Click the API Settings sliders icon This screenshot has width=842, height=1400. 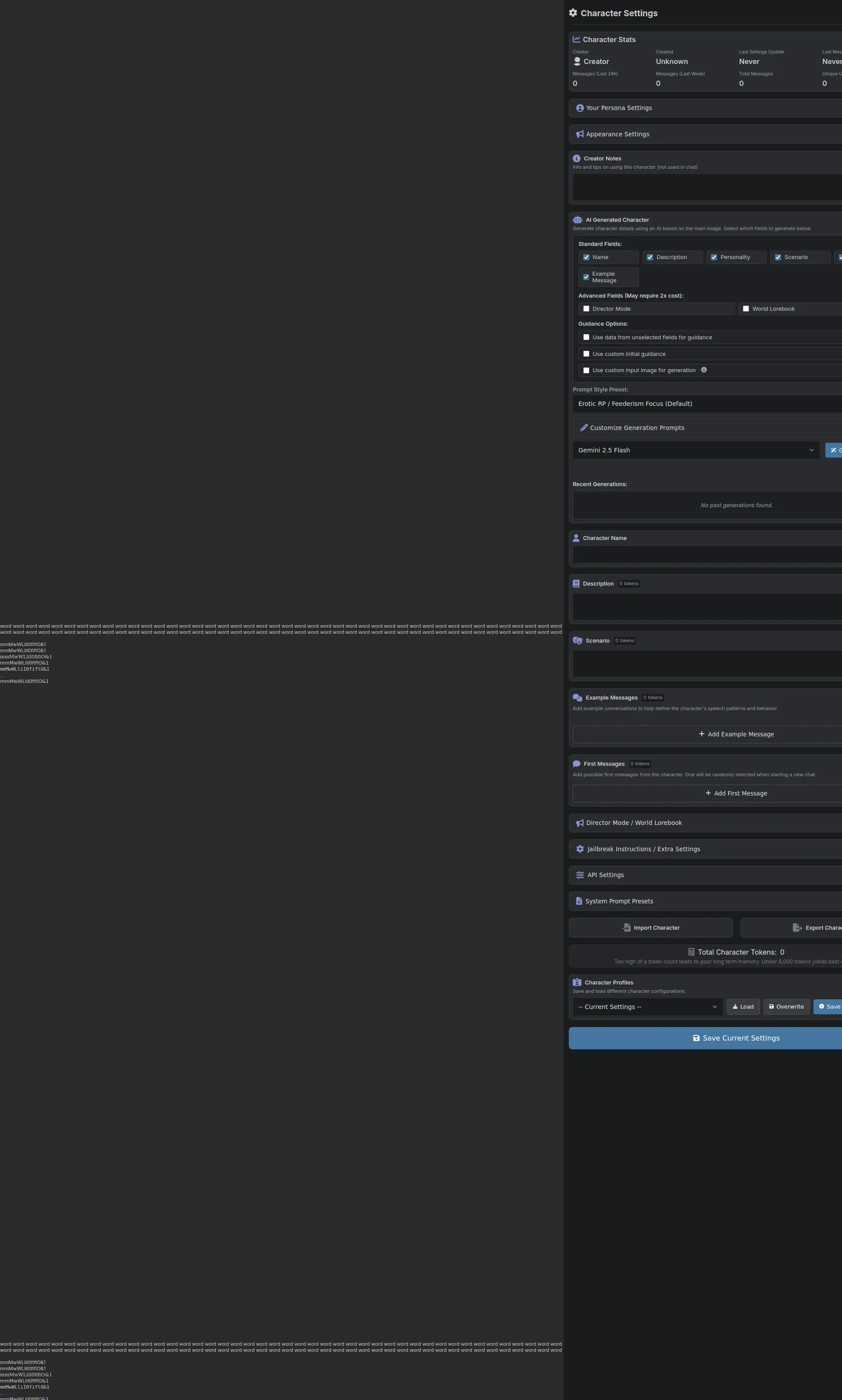580,875
